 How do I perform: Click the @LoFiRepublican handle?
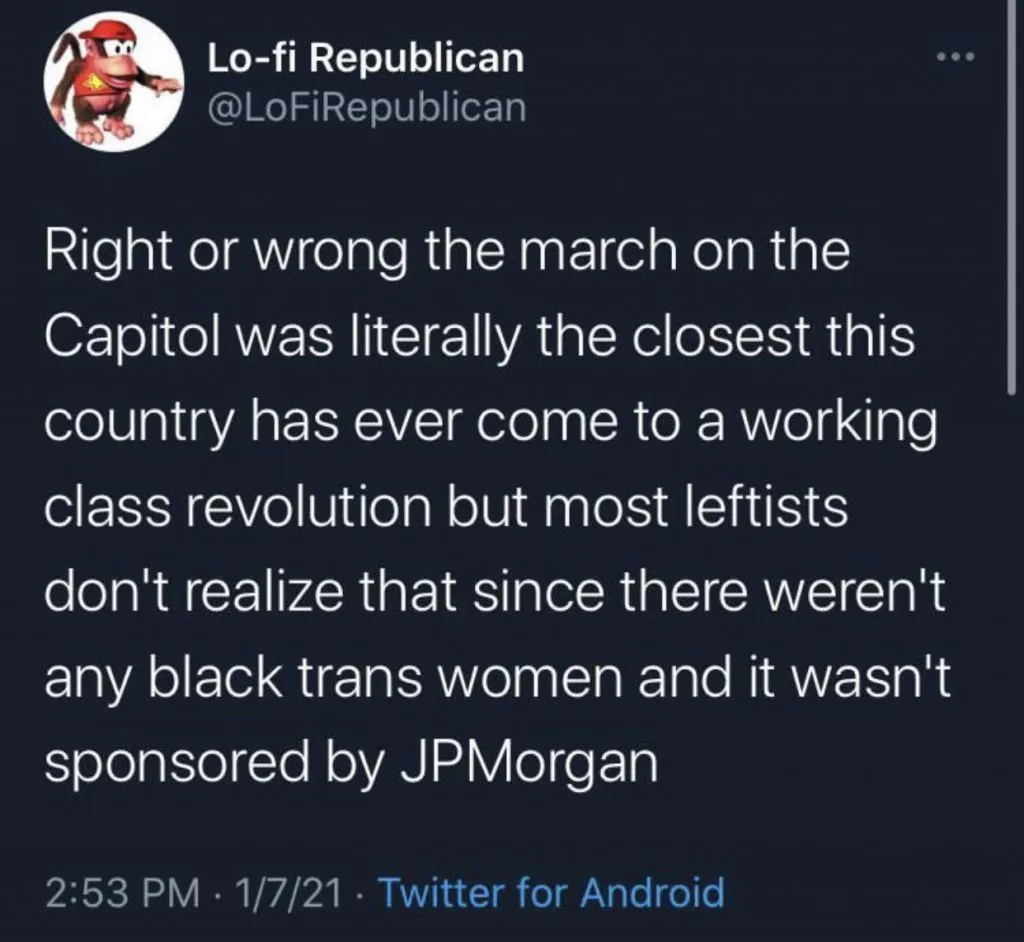pyautogui.click(x=365, y=106)
